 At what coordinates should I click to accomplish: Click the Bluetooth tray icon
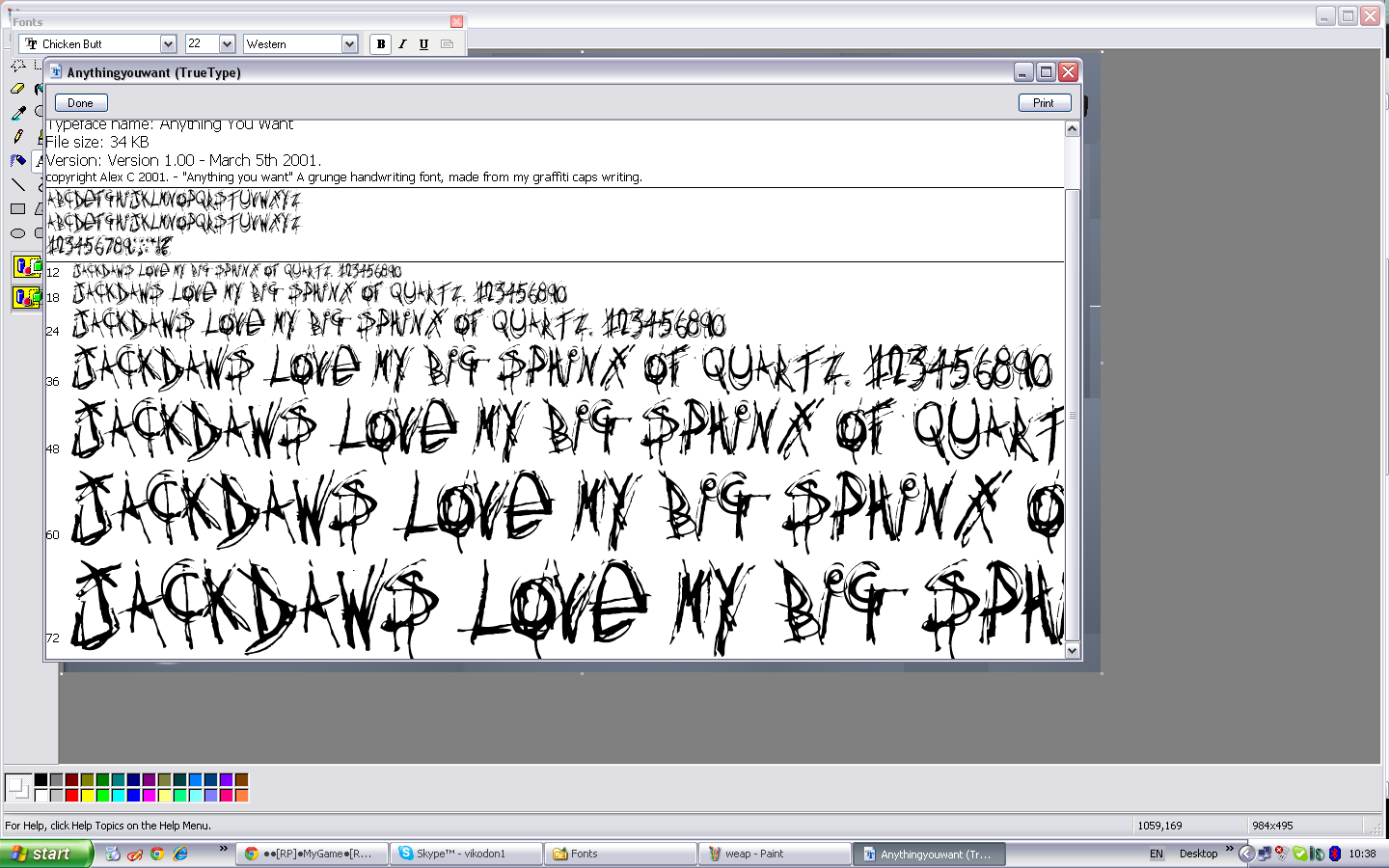[1335, 854]
